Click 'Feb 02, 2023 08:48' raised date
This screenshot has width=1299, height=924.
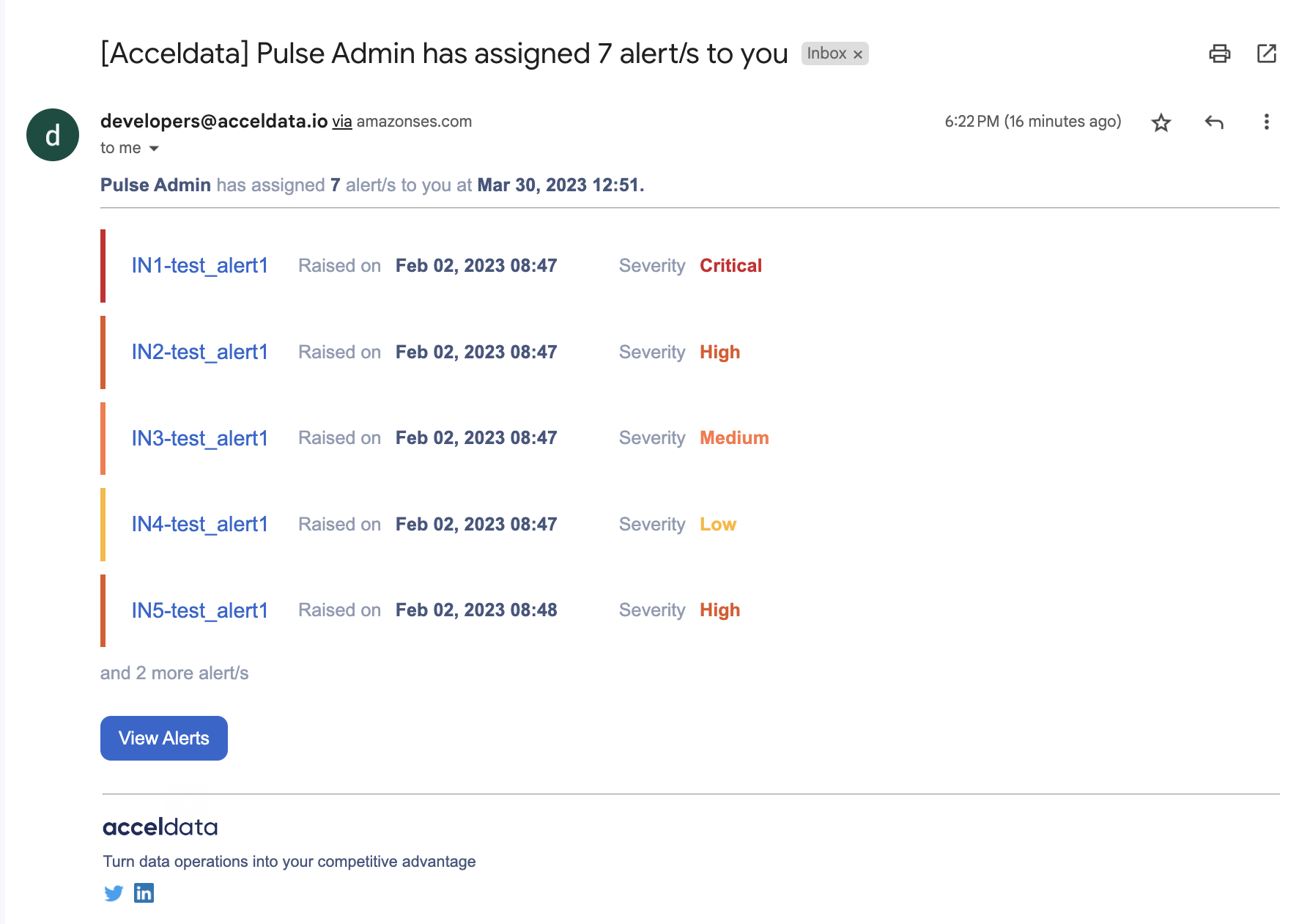point(476,610)
